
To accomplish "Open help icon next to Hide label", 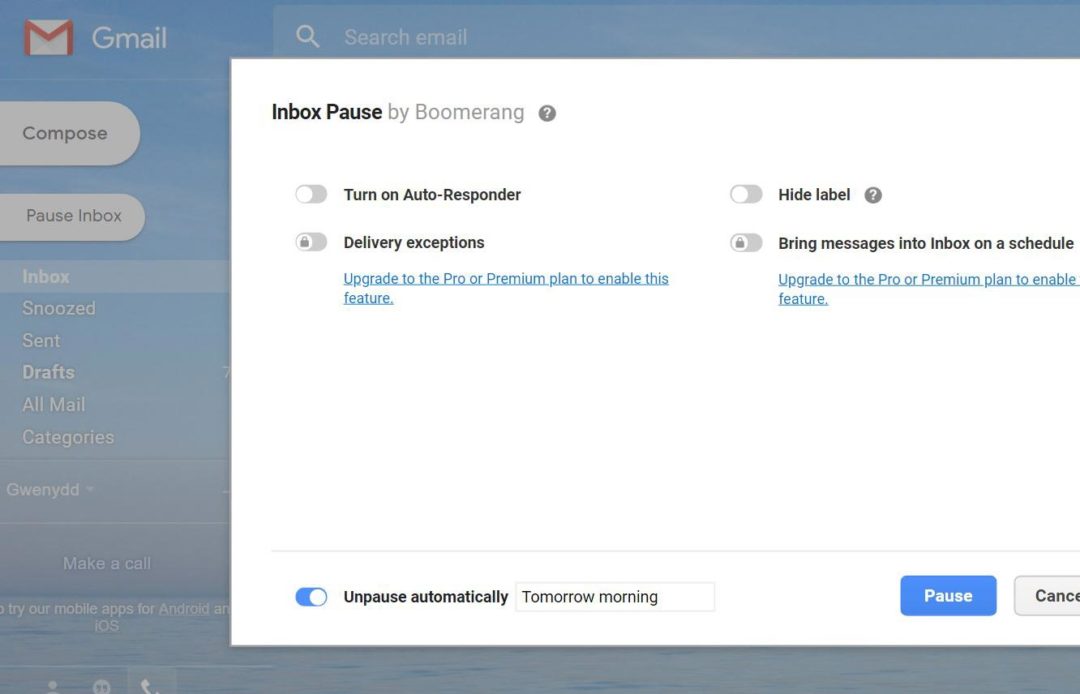I will [x=873, y=195].
